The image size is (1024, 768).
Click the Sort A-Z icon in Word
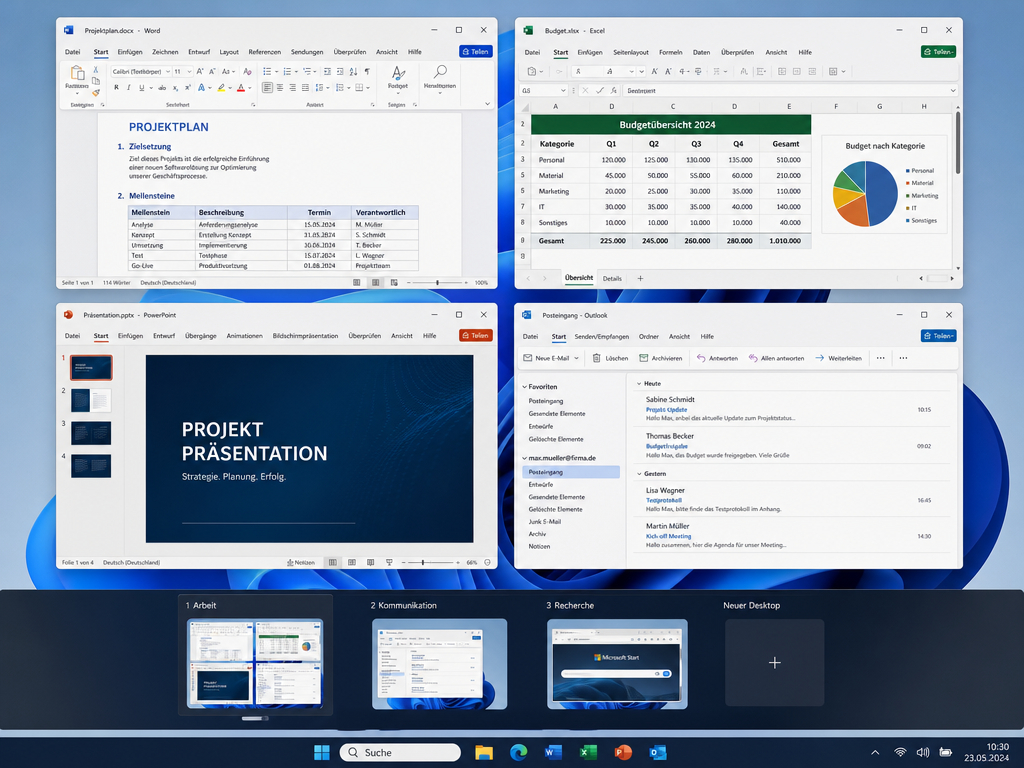click(353, 71)
